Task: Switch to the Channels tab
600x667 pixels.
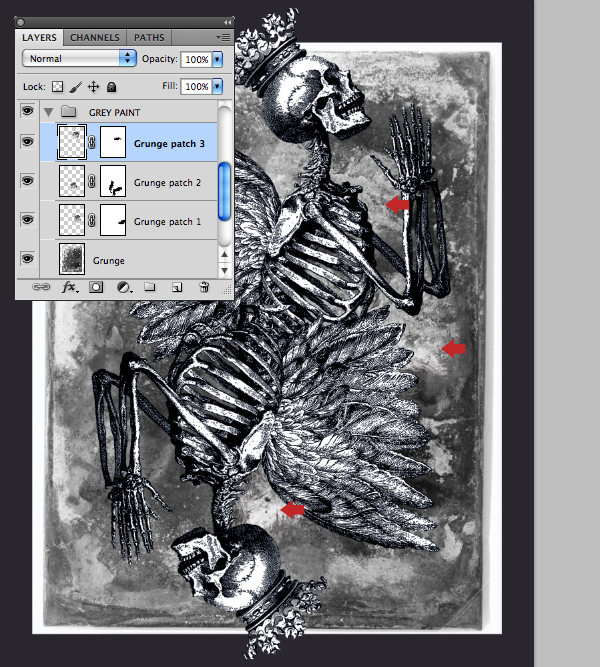Action: coord(94,37)
